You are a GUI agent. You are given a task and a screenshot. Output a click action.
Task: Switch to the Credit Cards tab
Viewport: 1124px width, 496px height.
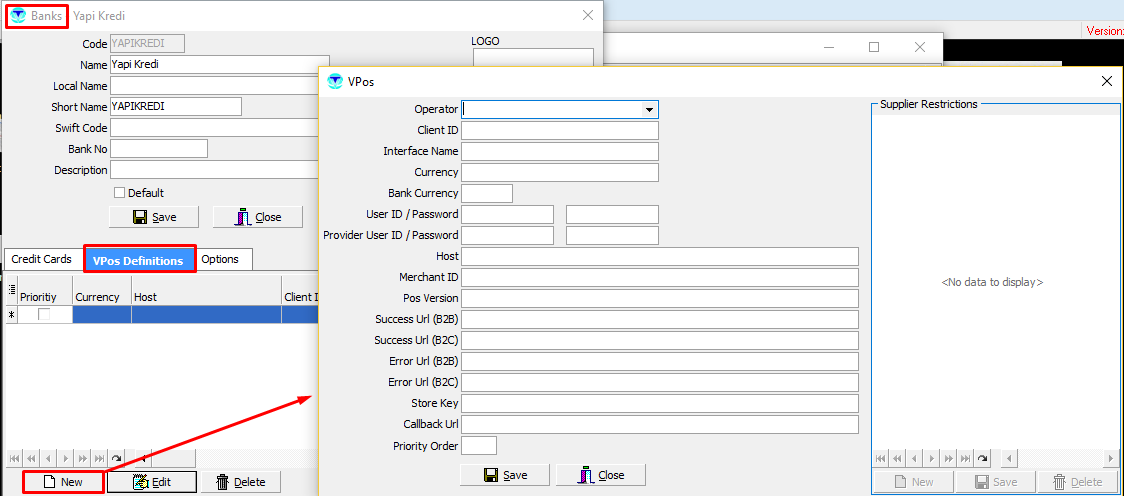pos(42,259)
